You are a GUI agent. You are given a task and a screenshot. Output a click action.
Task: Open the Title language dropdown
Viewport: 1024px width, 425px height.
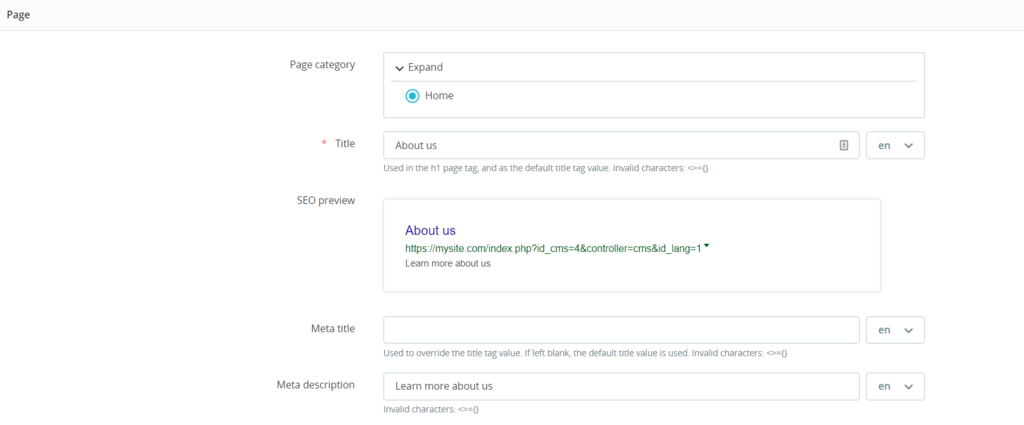(x=895, y=145)
